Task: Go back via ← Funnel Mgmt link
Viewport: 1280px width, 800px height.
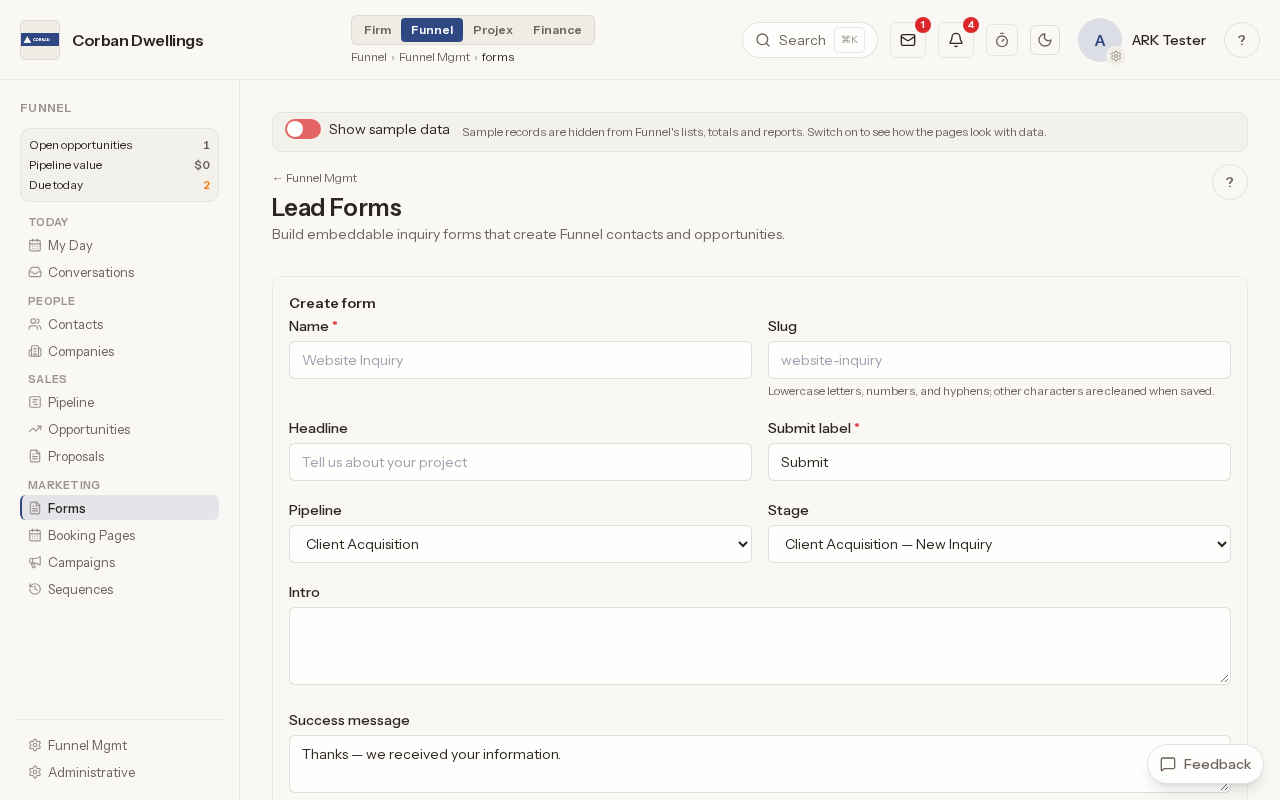Action: click(314, 178)
